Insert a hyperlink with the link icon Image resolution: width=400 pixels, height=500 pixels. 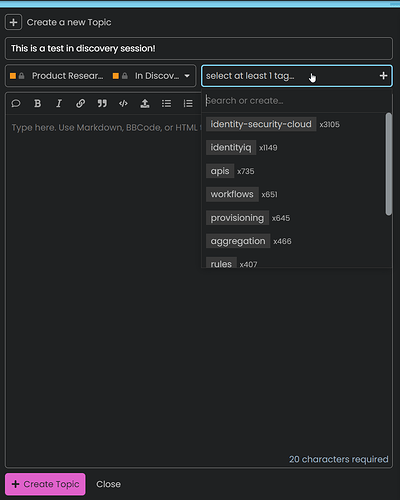(80, 104)
